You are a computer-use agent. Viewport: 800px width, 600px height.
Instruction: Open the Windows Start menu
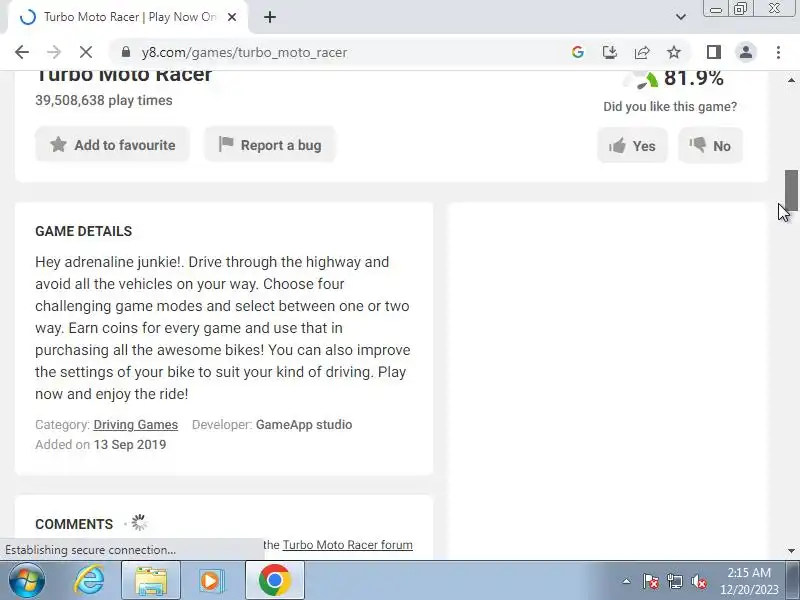click(26, 580)
